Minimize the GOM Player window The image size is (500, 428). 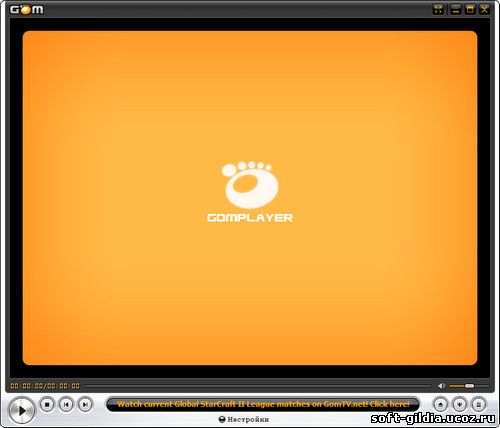pyautogui.click(x=455, y=9)
